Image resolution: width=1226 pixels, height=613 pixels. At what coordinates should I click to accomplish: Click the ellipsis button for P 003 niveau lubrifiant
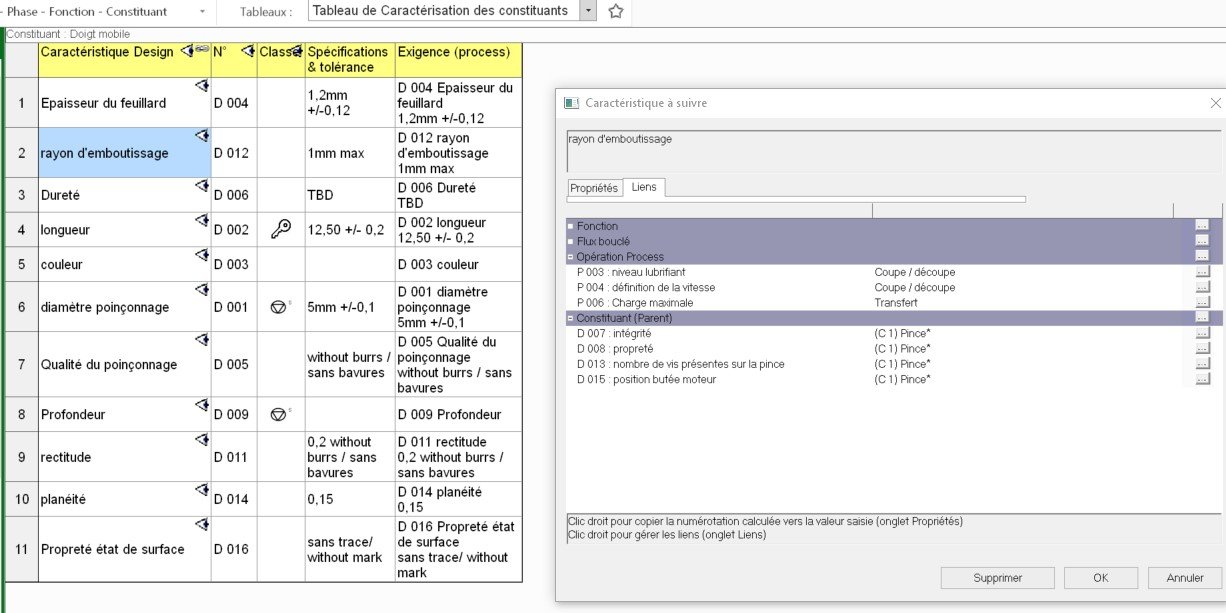[1202, 272]
